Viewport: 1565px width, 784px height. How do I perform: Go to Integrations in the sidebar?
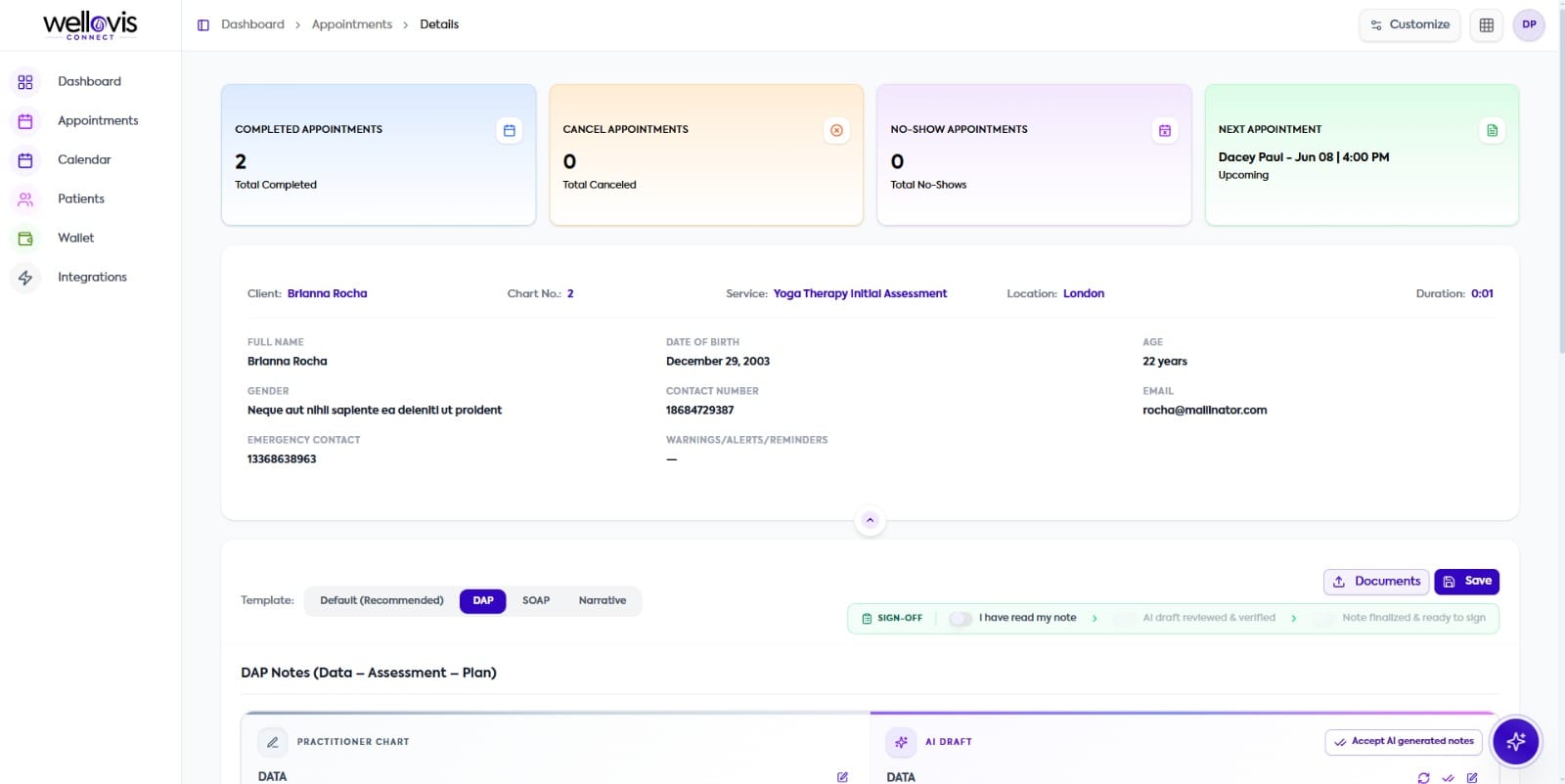pos(92,278)
